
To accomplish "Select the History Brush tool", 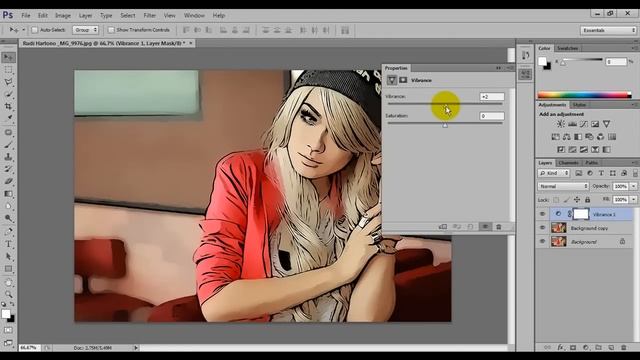I will click(9, 169).
